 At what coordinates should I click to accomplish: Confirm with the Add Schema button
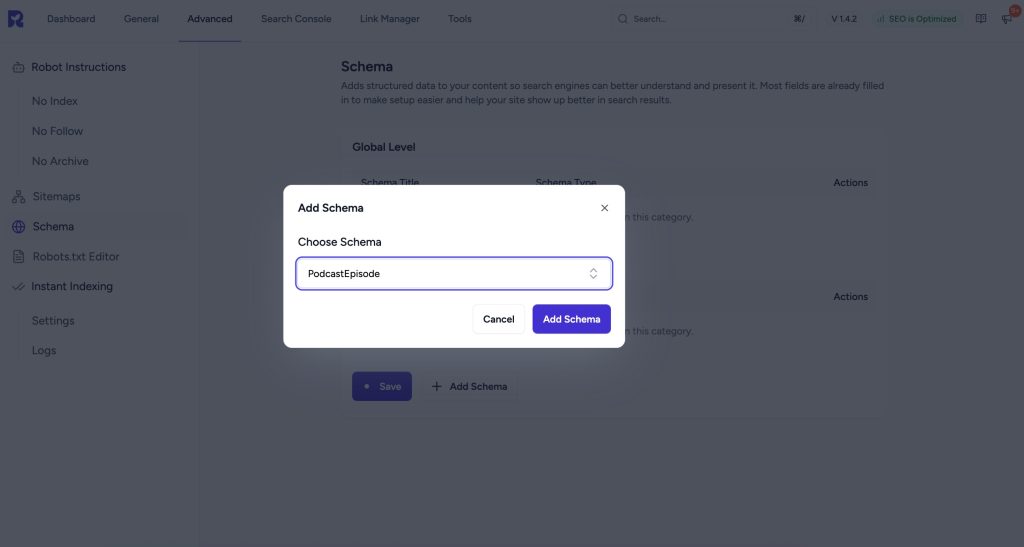(571, 319)
